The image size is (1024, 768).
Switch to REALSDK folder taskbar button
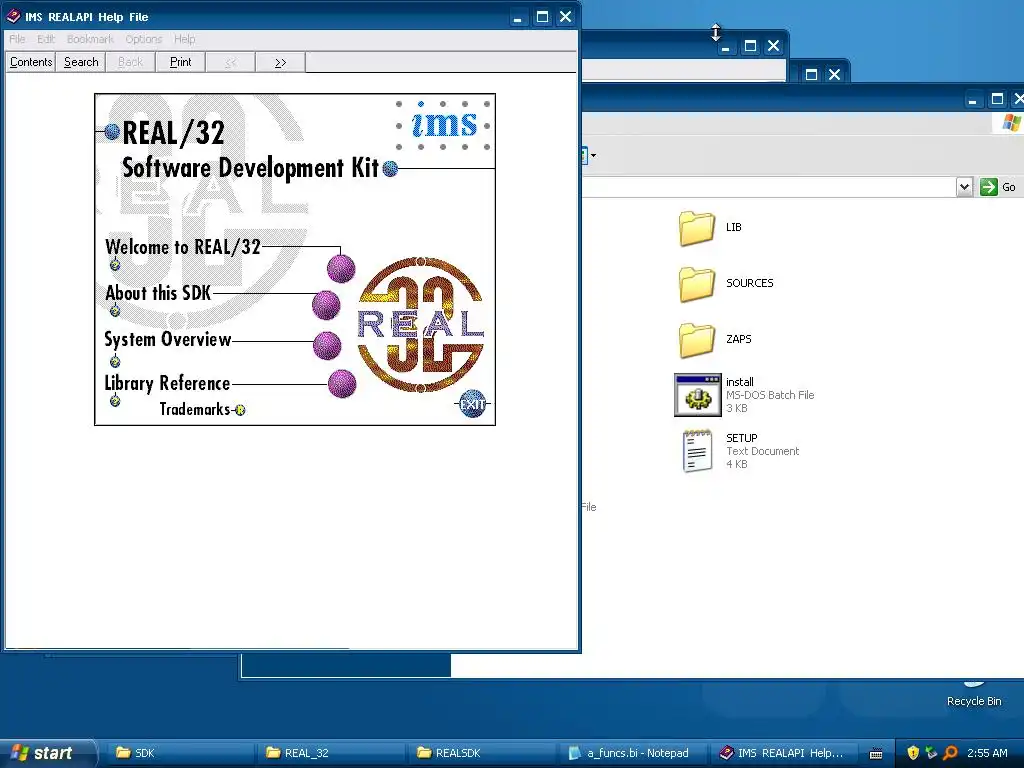tap(482, 753)
